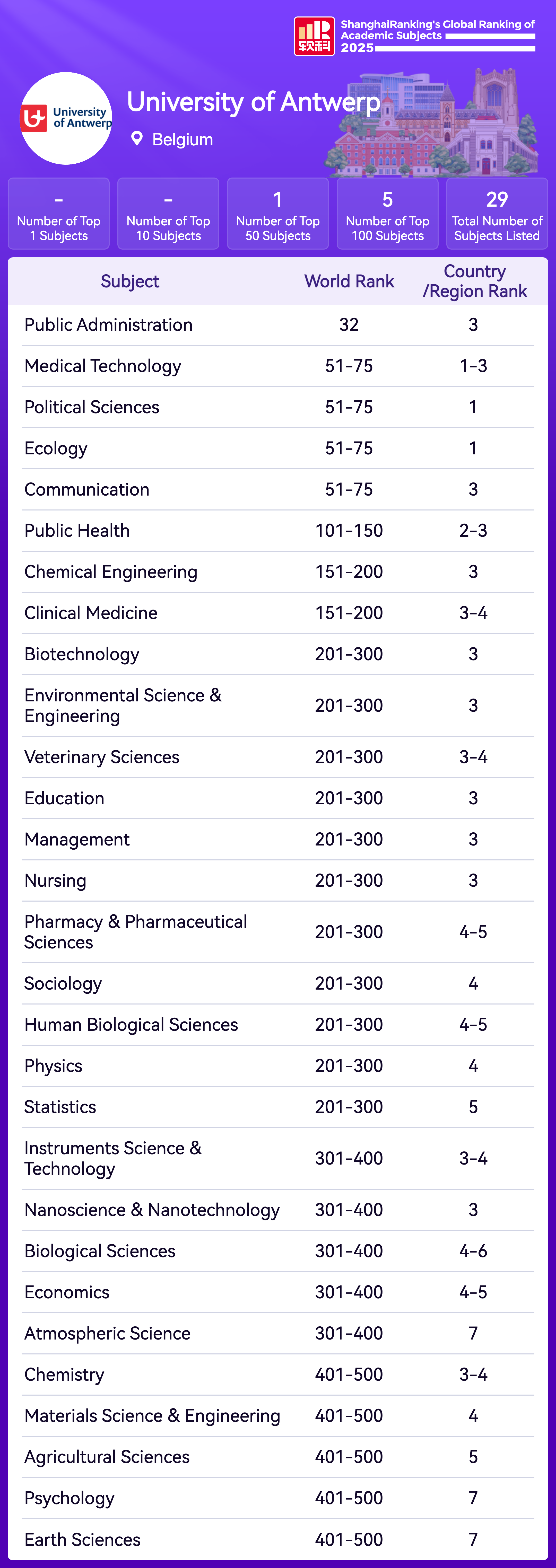Select the Number of Top 1 Subjects card
Viewport: 556px width, 1568px height.
[x=58, y=214]
